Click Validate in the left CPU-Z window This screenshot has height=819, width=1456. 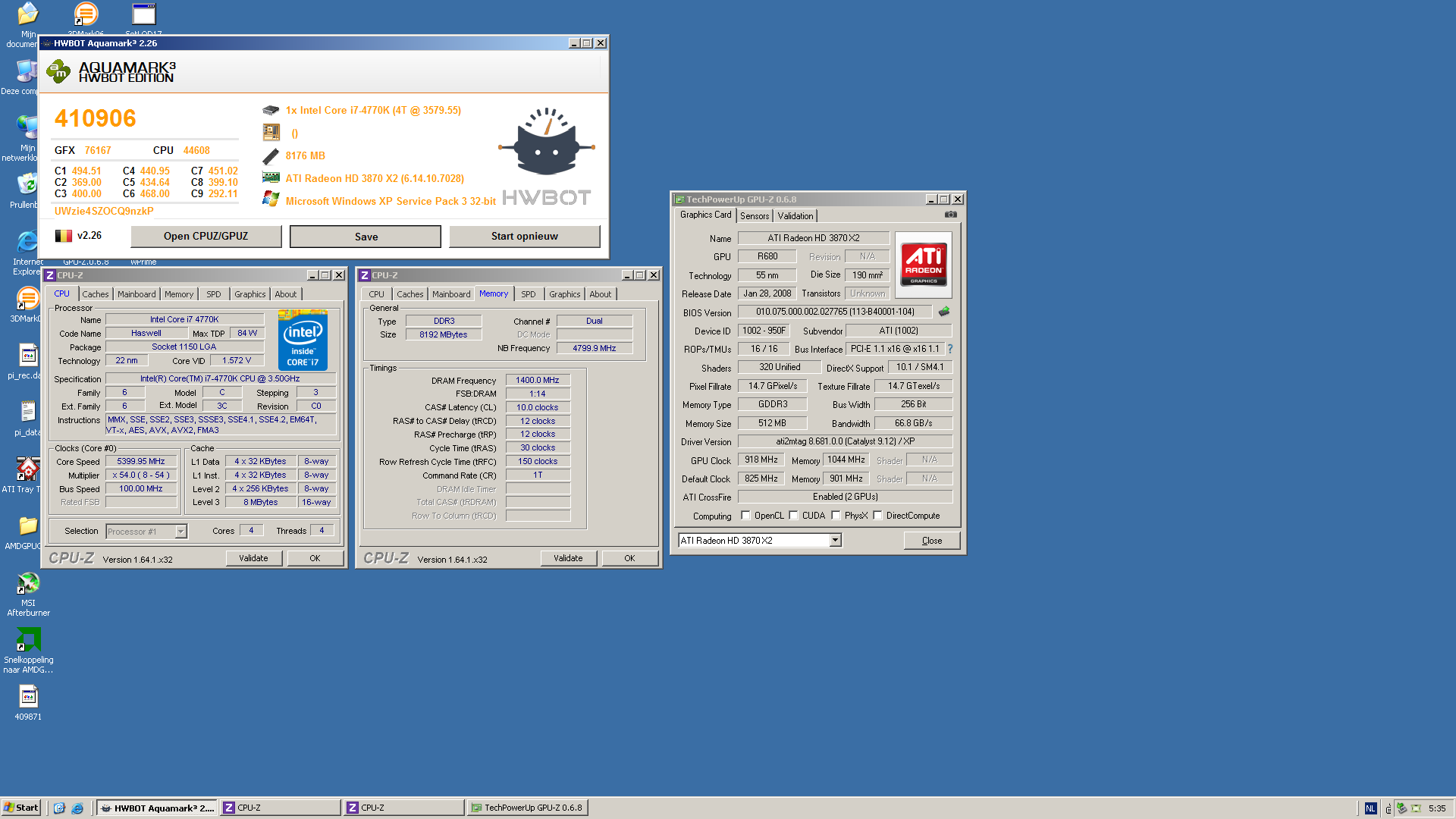pos(254,558)
